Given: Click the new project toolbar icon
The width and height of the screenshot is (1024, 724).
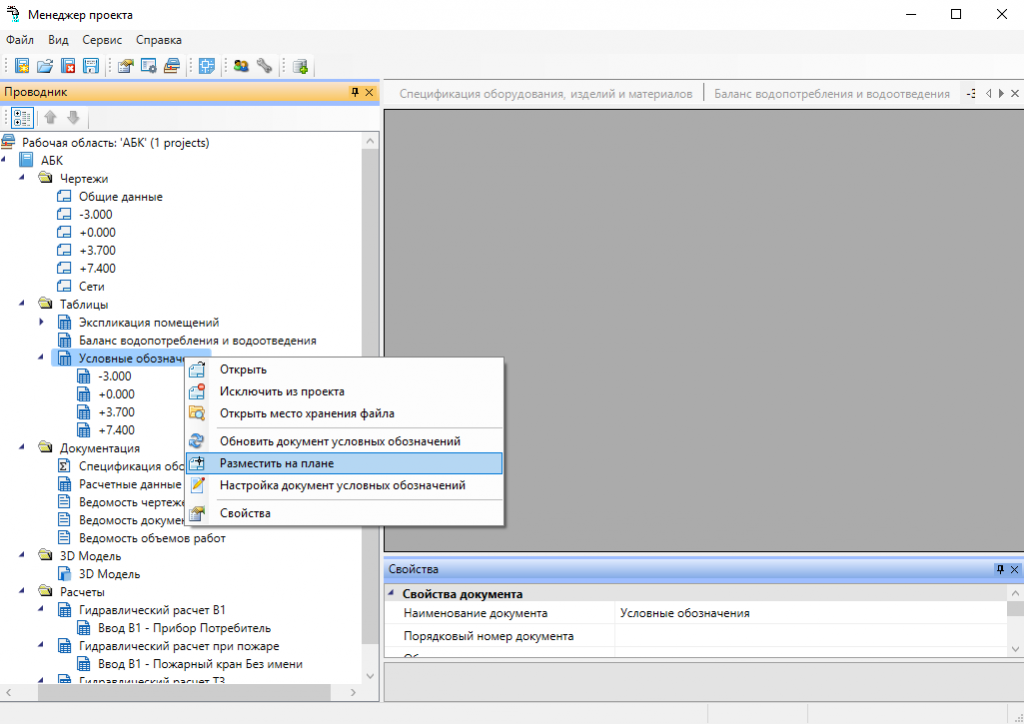Looking at the screenshot, I should (22, 67).
